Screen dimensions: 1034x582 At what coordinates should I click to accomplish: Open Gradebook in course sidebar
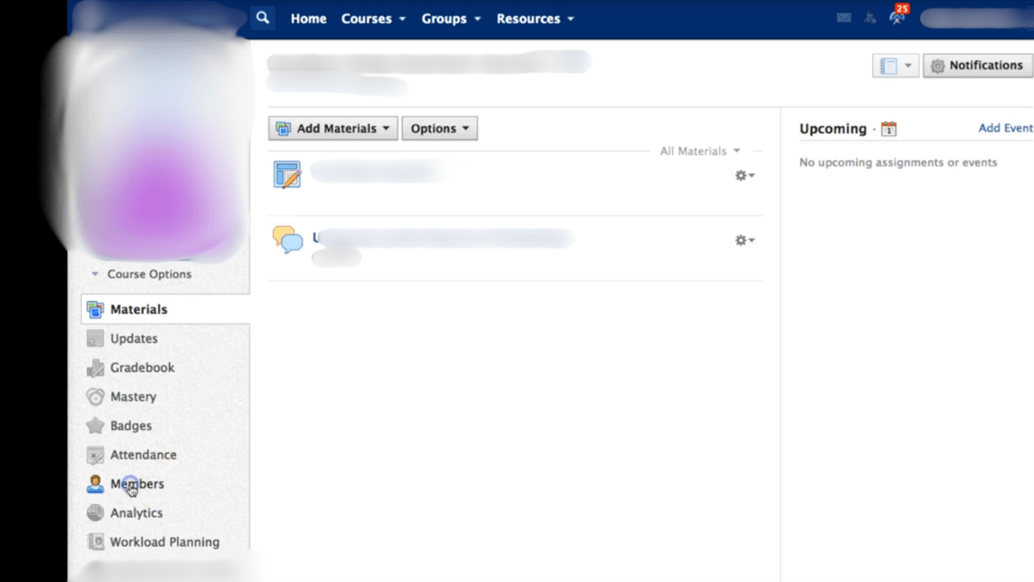pos(142,367)
